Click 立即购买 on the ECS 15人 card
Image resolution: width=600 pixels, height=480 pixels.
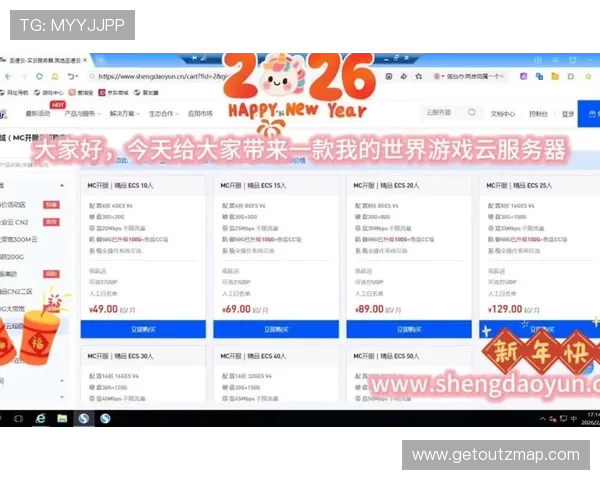[276, 329]
